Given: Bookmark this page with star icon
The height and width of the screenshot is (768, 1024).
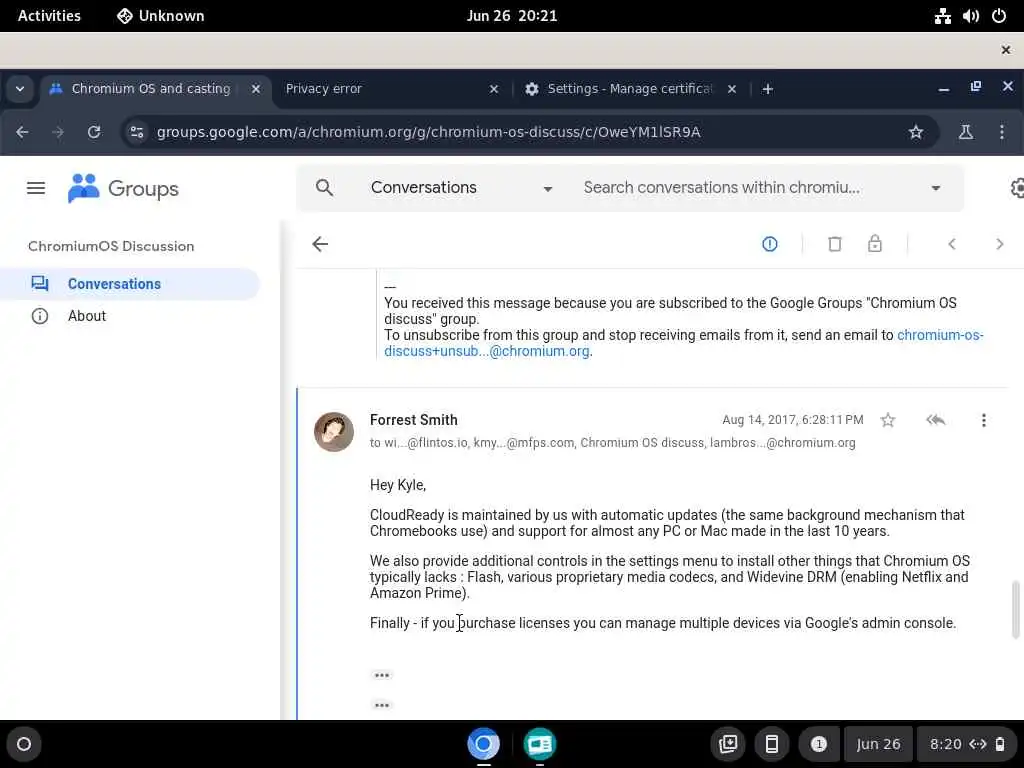Looking at the screenshot, I should (x=916, y=132).
